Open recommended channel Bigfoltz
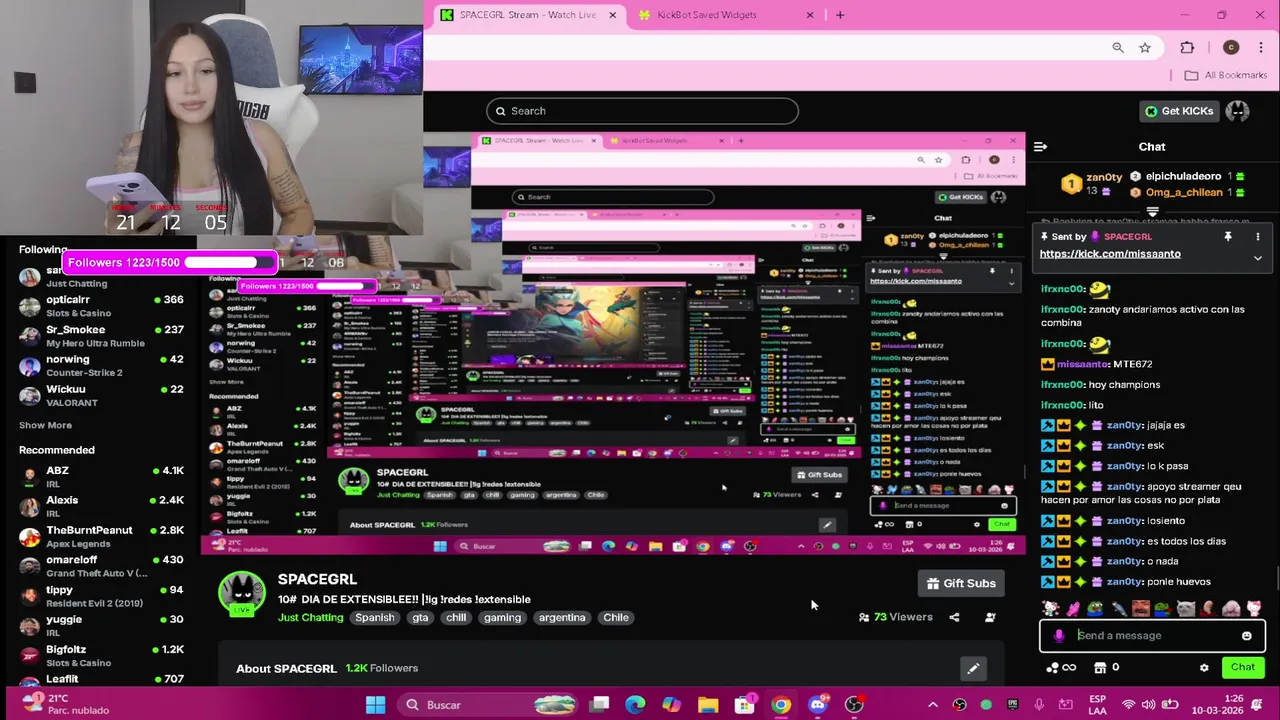Viewport: 1280px width, 720px height. pyautogui.click(x=100, y=656)
